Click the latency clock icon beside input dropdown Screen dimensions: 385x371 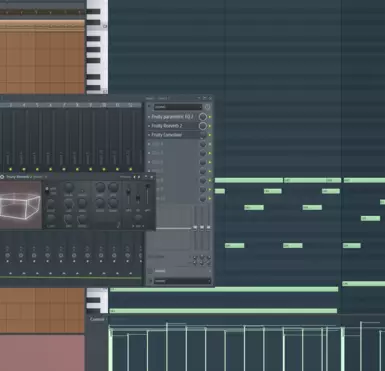point(207,107)
